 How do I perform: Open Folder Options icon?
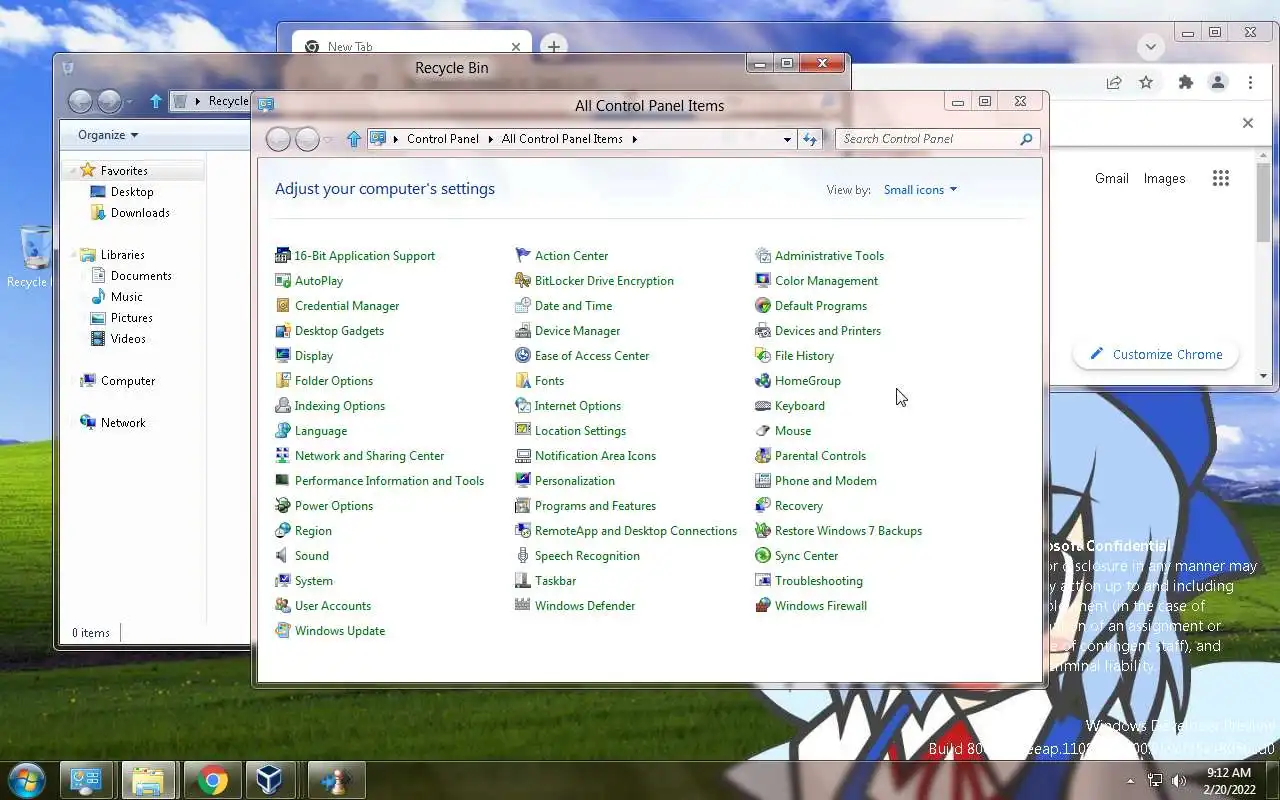[x=283, y=381]
